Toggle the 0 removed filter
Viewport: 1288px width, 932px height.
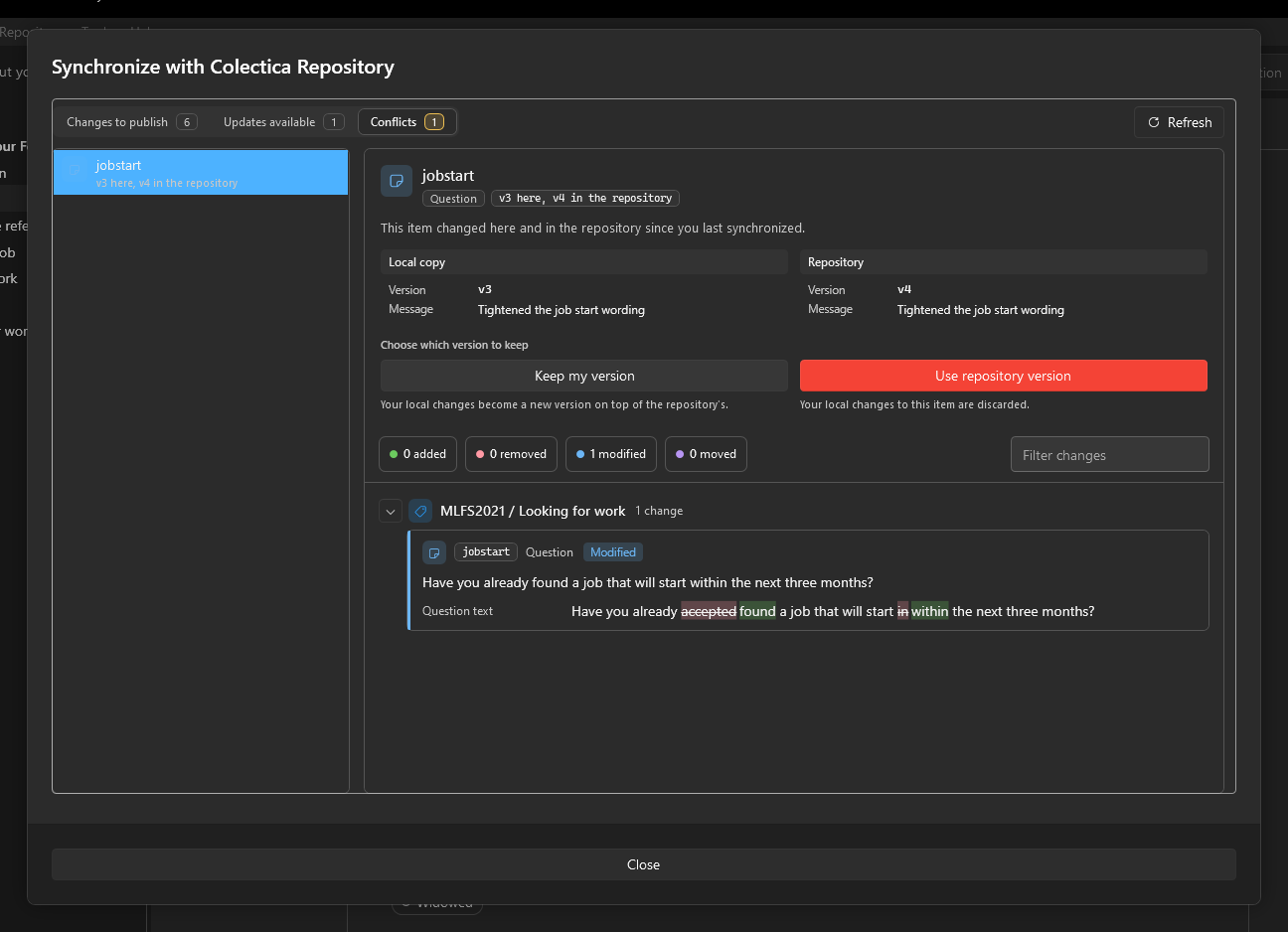pos(511,454)
